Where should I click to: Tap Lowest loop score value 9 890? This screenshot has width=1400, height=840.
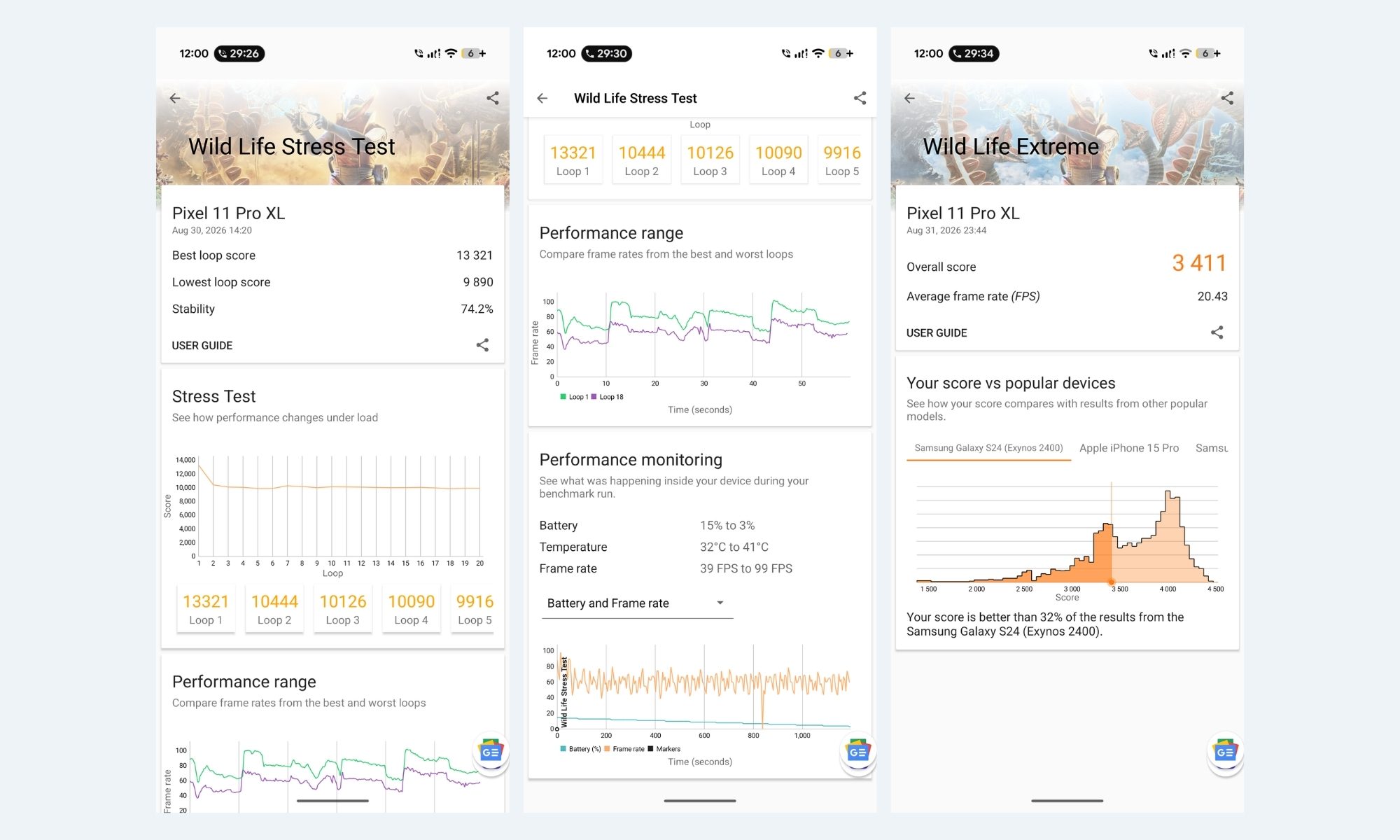[x=478, y=282]
